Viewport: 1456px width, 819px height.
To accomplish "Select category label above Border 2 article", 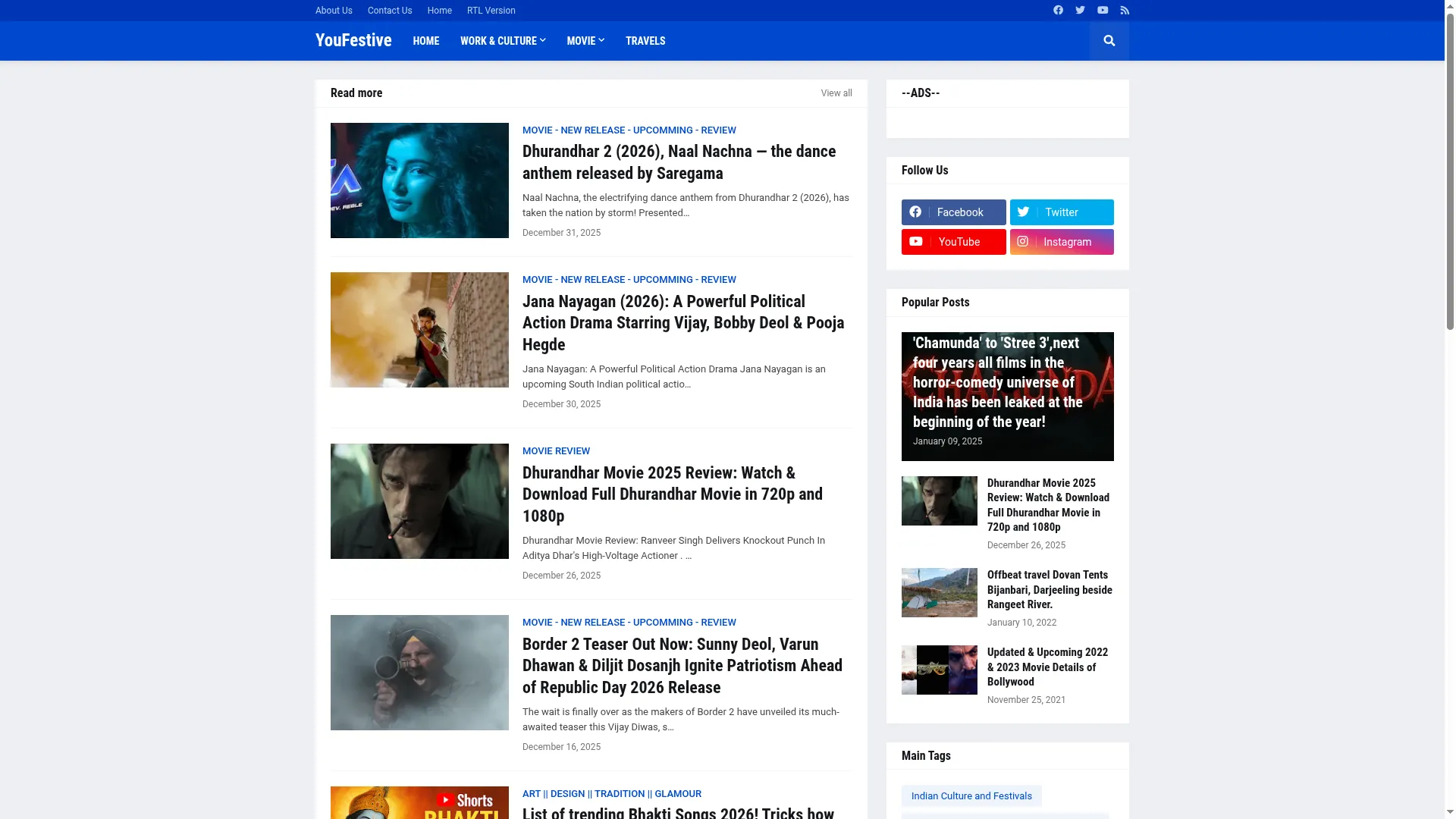I will [629, 623].
